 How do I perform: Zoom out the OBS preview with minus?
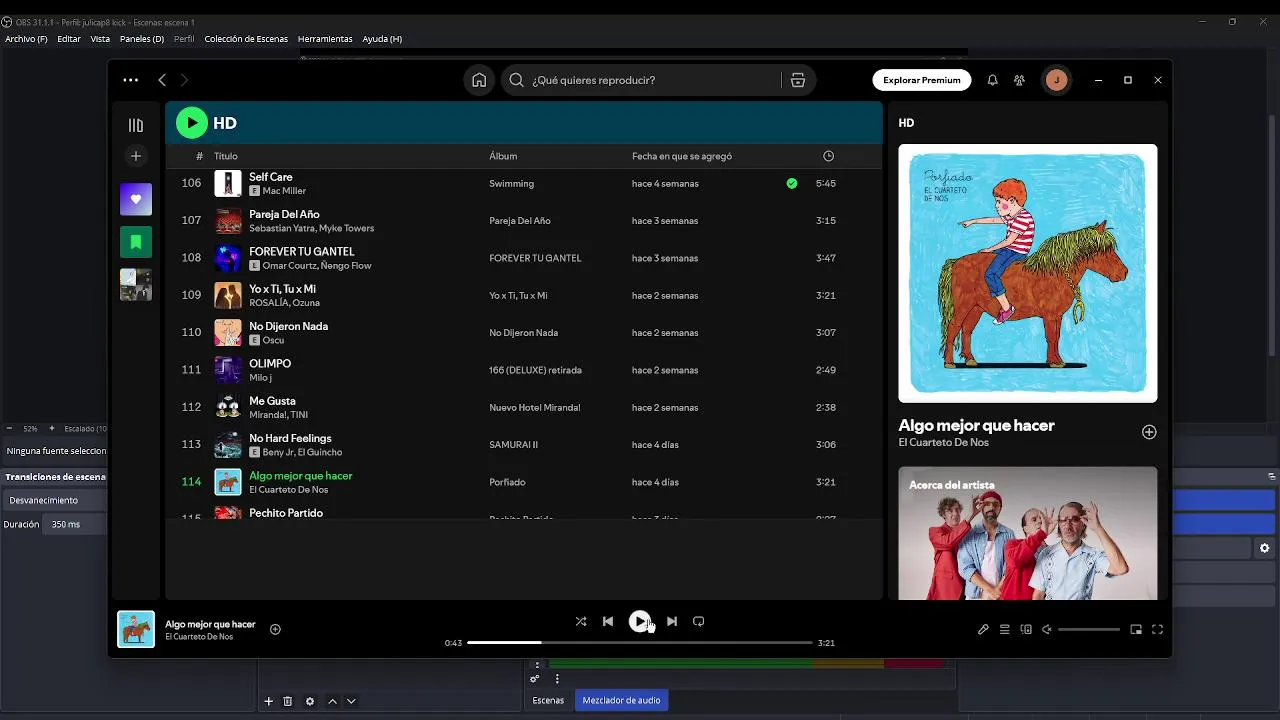coord(9,428)
